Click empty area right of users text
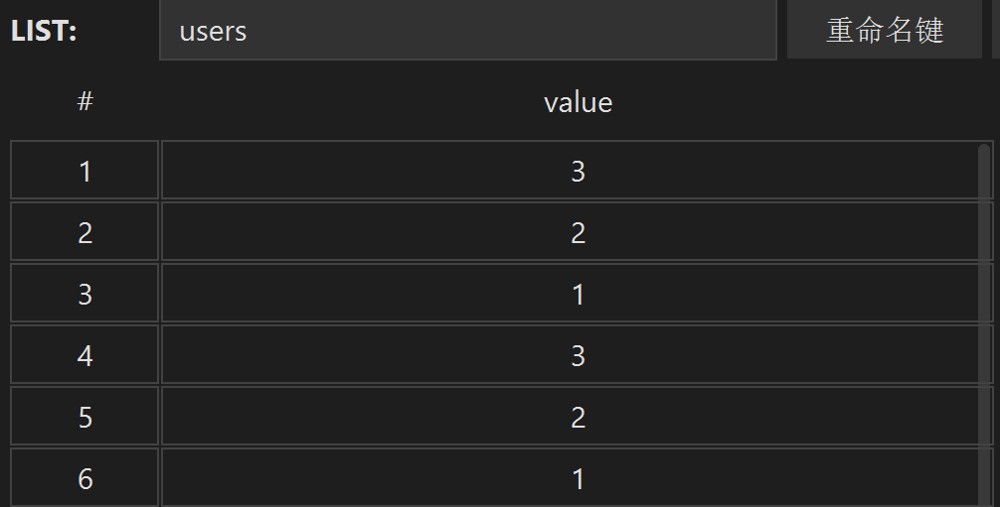This screenshot has height=507, width=1000. [x=510, y=30]
